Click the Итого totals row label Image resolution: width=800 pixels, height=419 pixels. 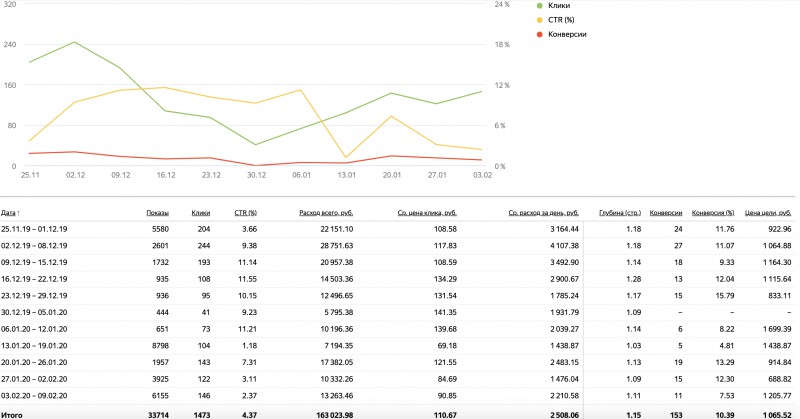pos(12,410)
